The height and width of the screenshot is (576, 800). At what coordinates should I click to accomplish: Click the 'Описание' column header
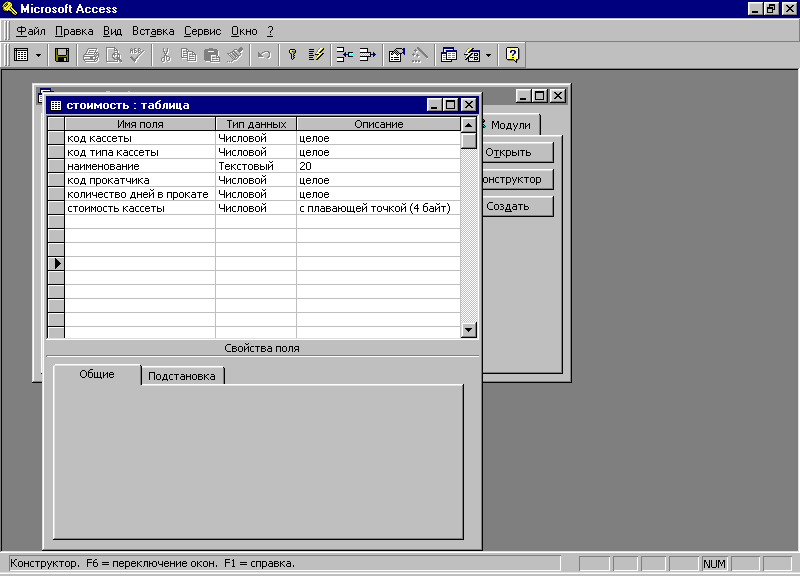[379, 124]
